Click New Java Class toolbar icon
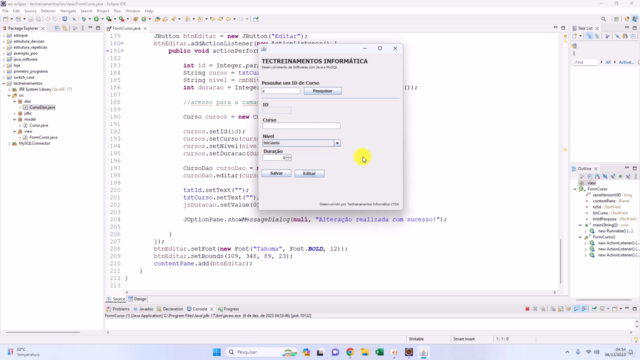This screenshot has width=640, height=360. 144,19
